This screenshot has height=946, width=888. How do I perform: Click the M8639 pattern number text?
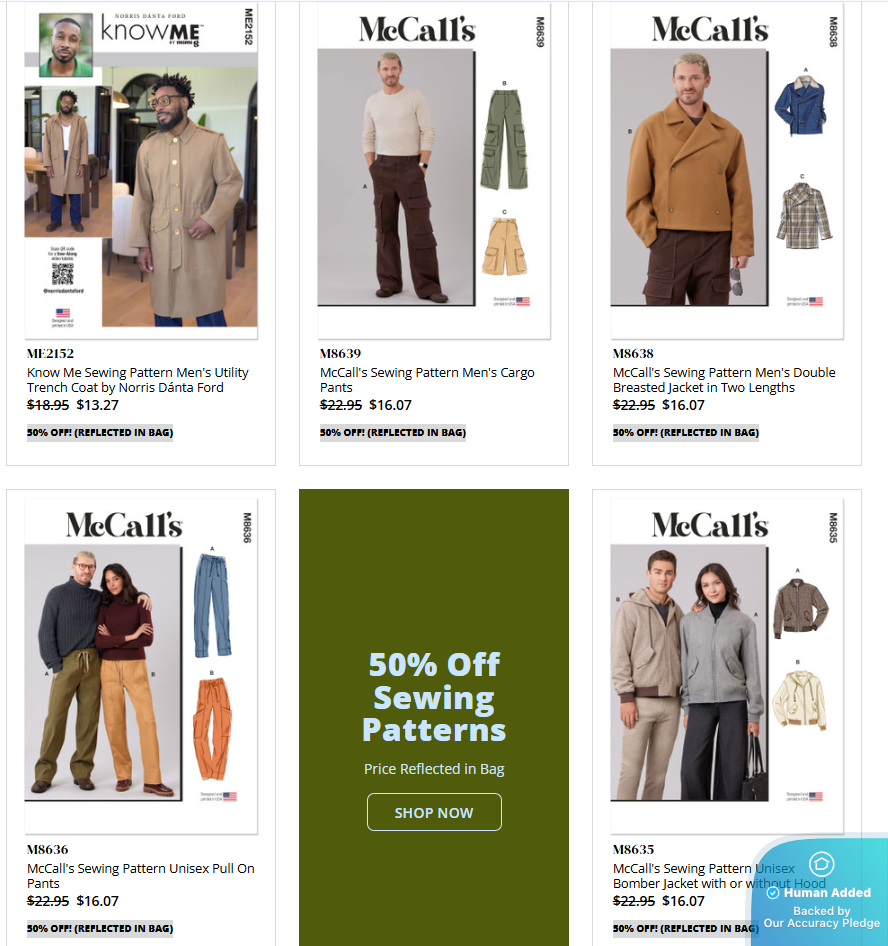pyautogui.click(x=340, y=354)
